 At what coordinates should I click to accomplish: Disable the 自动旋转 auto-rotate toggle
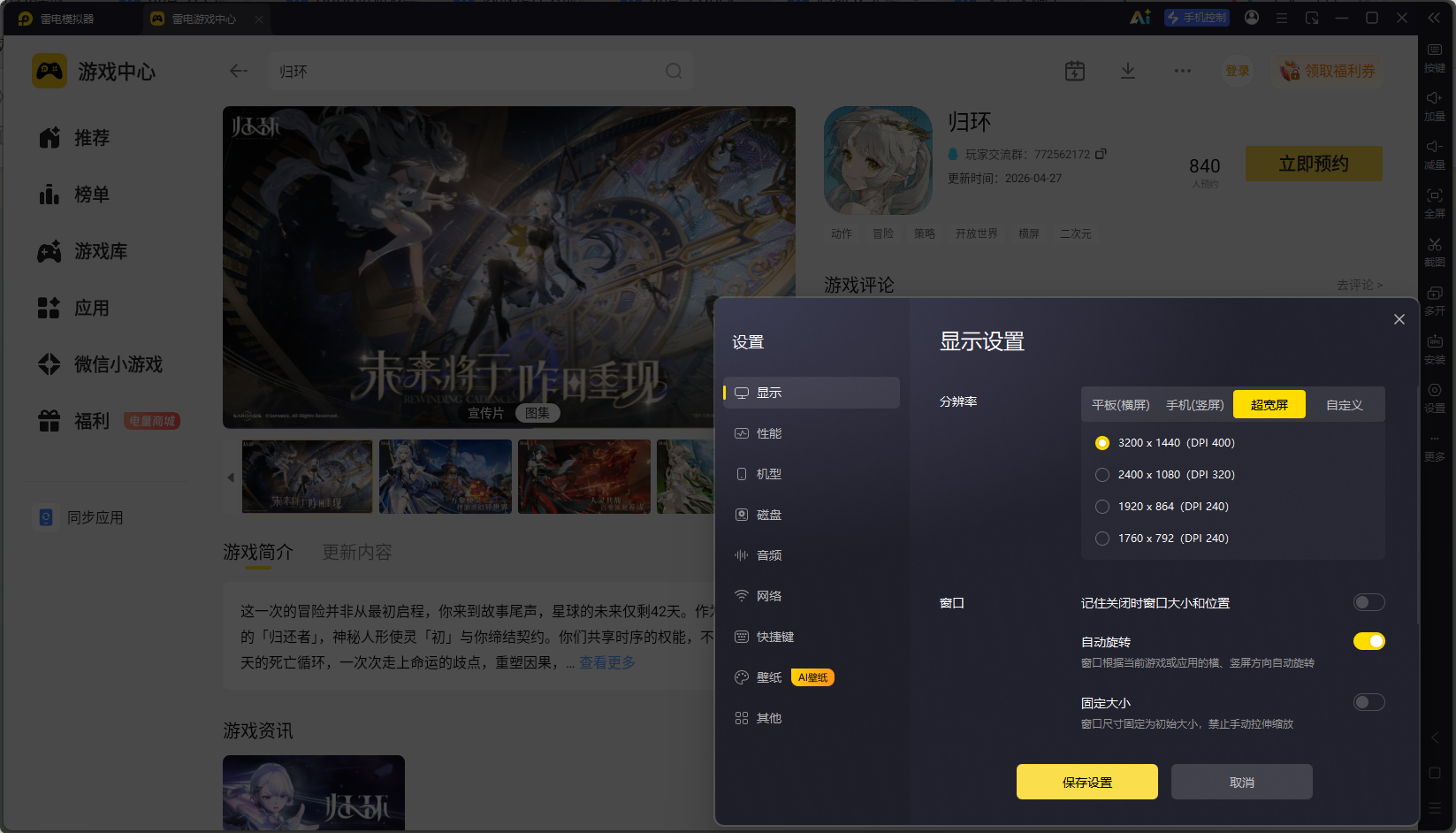(1368, 641)
